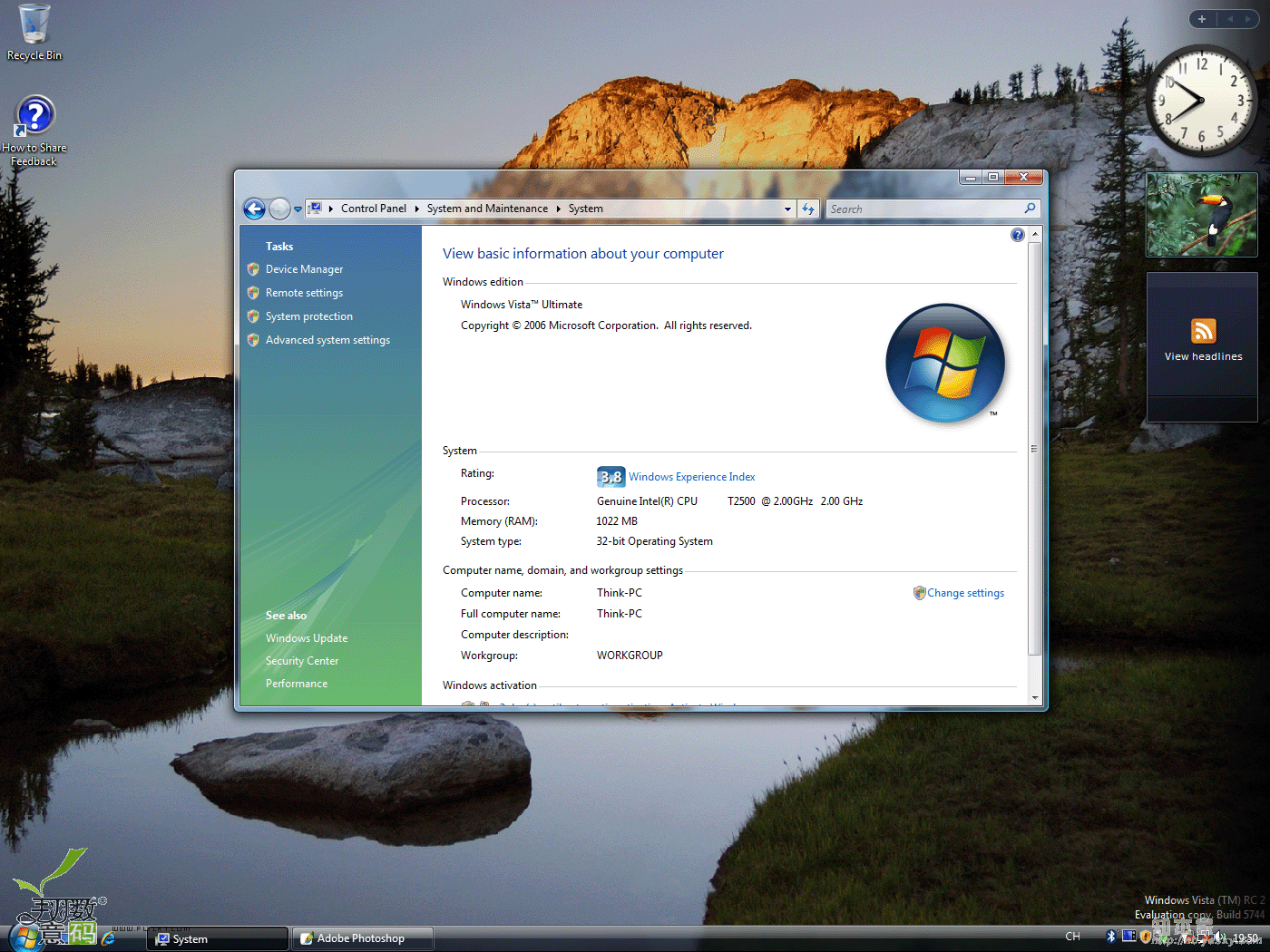The image size is (1270, 952).
Task: Click the blue Back navigation arrow
Action: [255, 209]
